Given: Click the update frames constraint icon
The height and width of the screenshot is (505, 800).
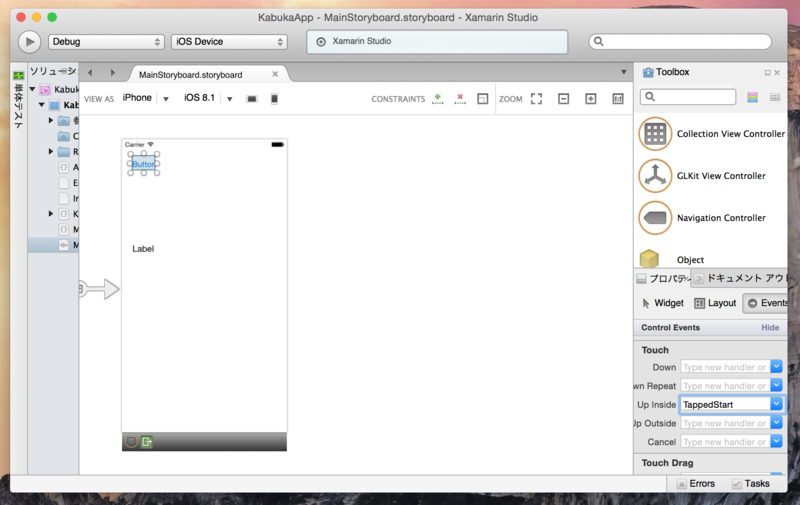Looking at the screenshot, I should tap(483, 98).
